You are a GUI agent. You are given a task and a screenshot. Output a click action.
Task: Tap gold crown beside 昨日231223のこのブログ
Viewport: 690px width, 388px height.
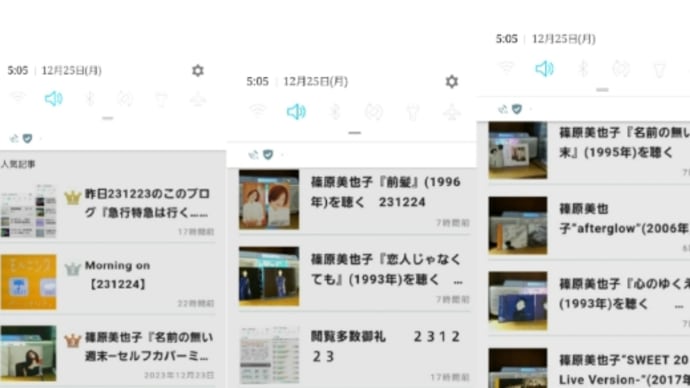pyautogui.click(x=73, y=198)
